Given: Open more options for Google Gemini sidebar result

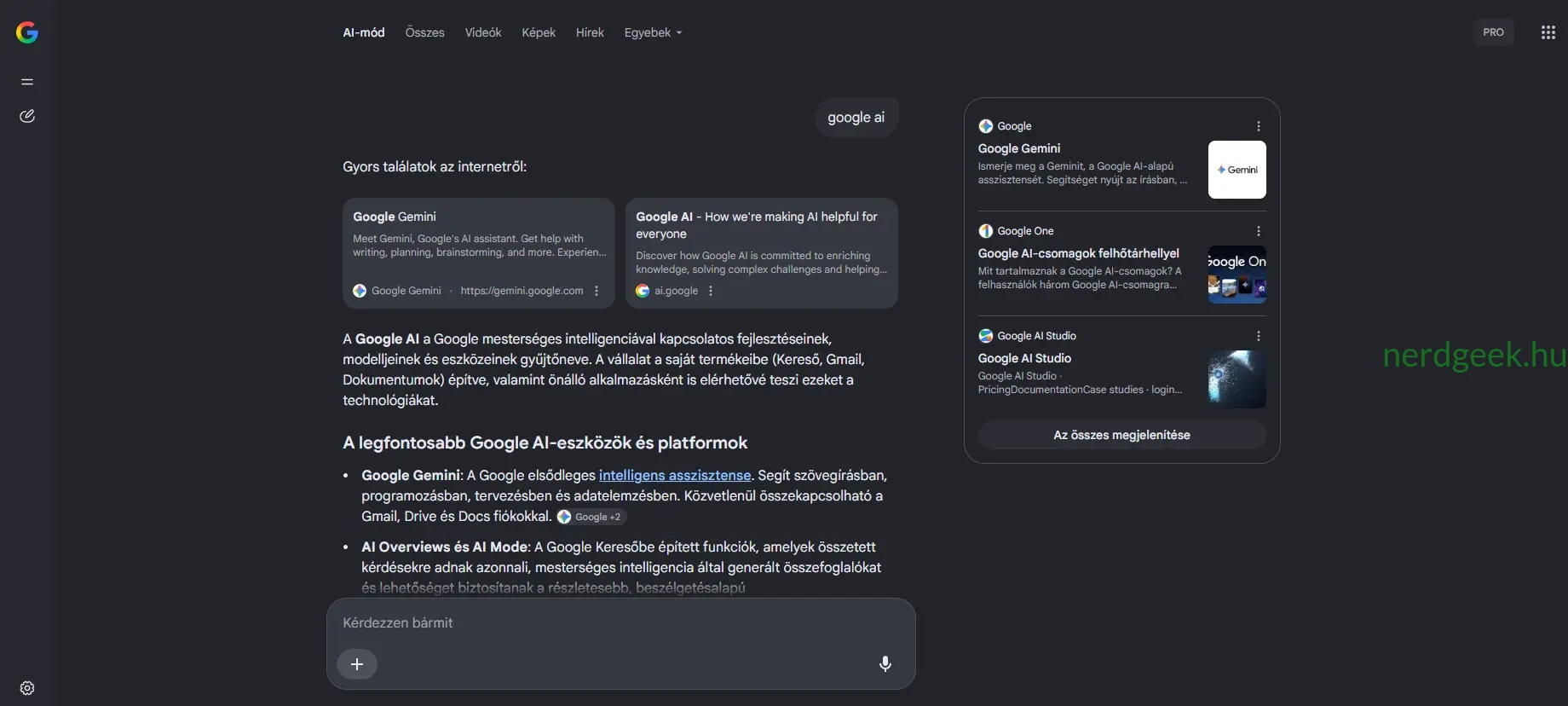Looking at the screenshot, I should (1259, 126).
